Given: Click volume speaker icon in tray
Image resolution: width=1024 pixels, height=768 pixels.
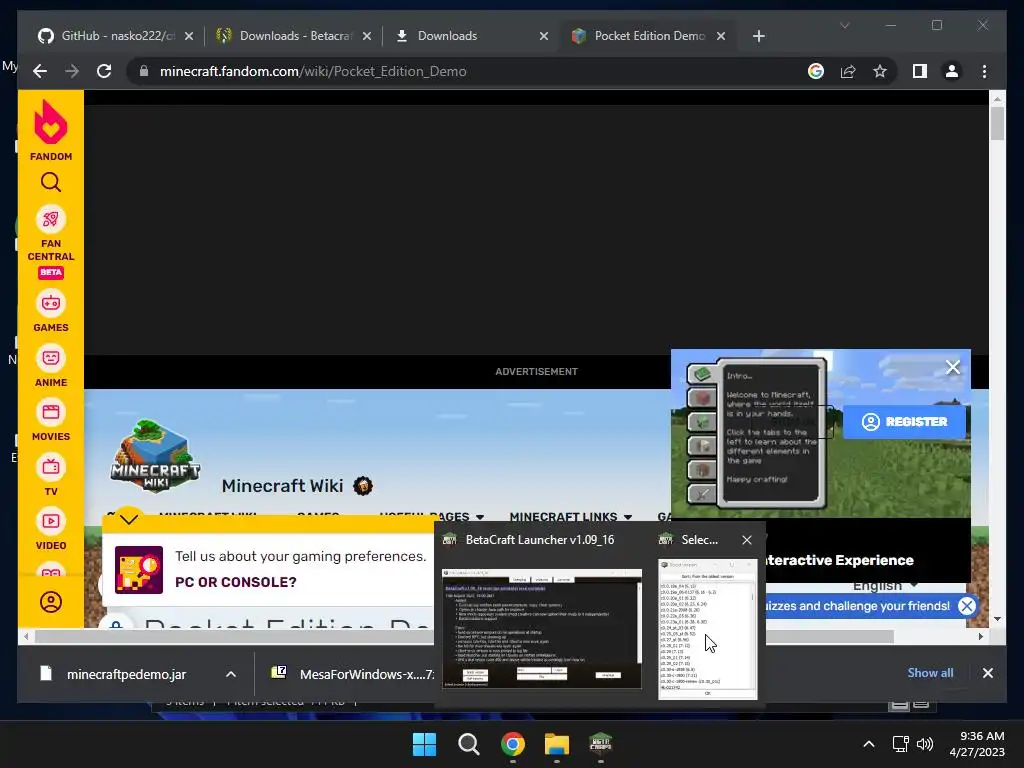Looking at the screenshot, I should coord(925,744).
